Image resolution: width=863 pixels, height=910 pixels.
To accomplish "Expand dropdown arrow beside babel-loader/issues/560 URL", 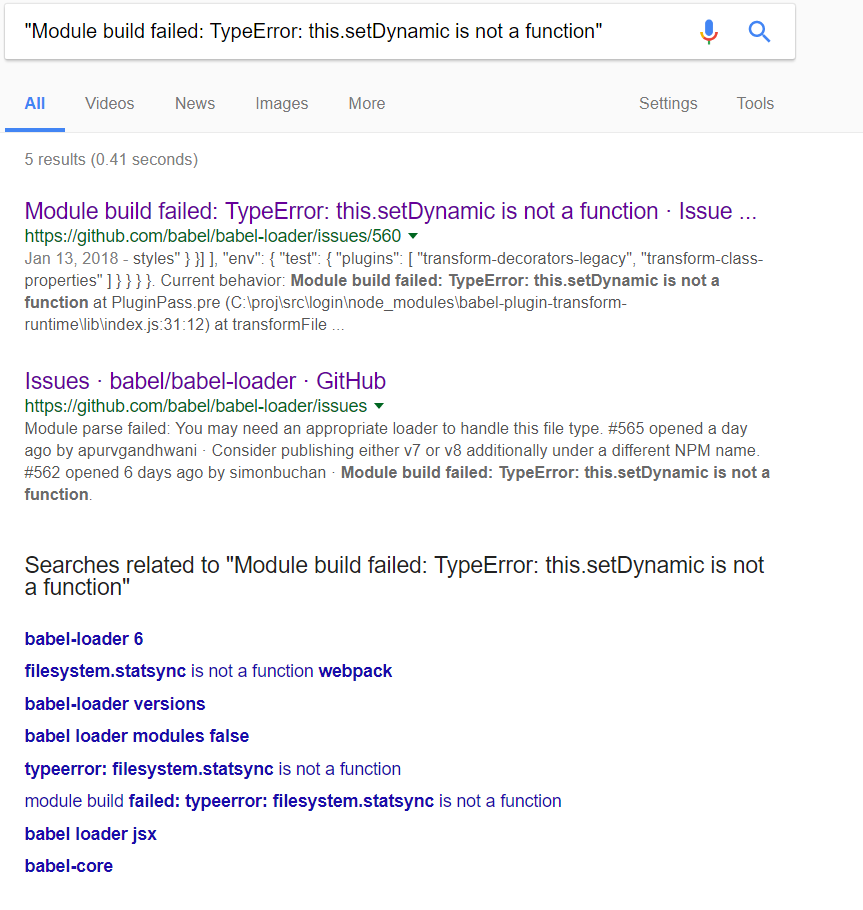I will point(413,236).
